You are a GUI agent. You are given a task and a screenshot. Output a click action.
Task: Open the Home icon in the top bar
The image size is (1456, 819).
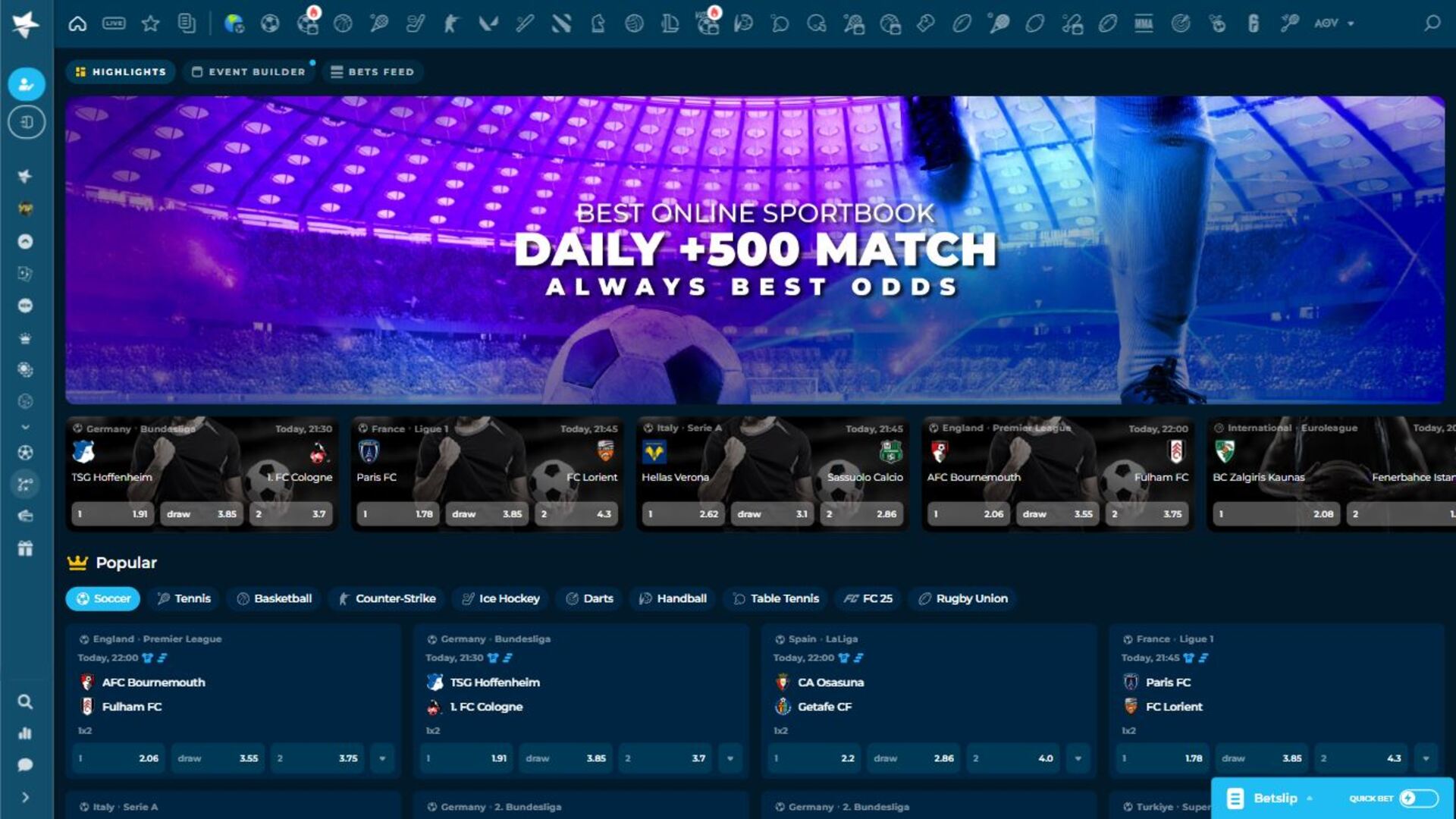[x=77, y=24]
